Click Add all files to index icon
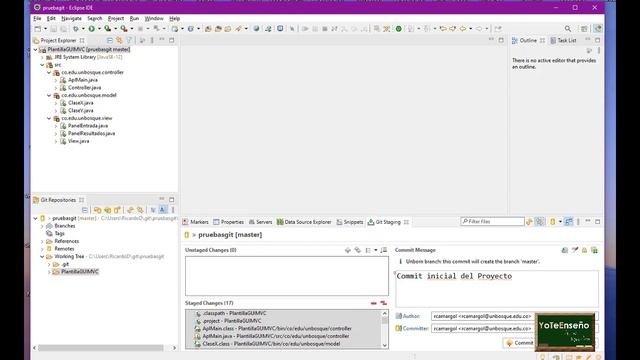Image resolution: width=640 pixels, height=360 pixels. pos(358,250)
